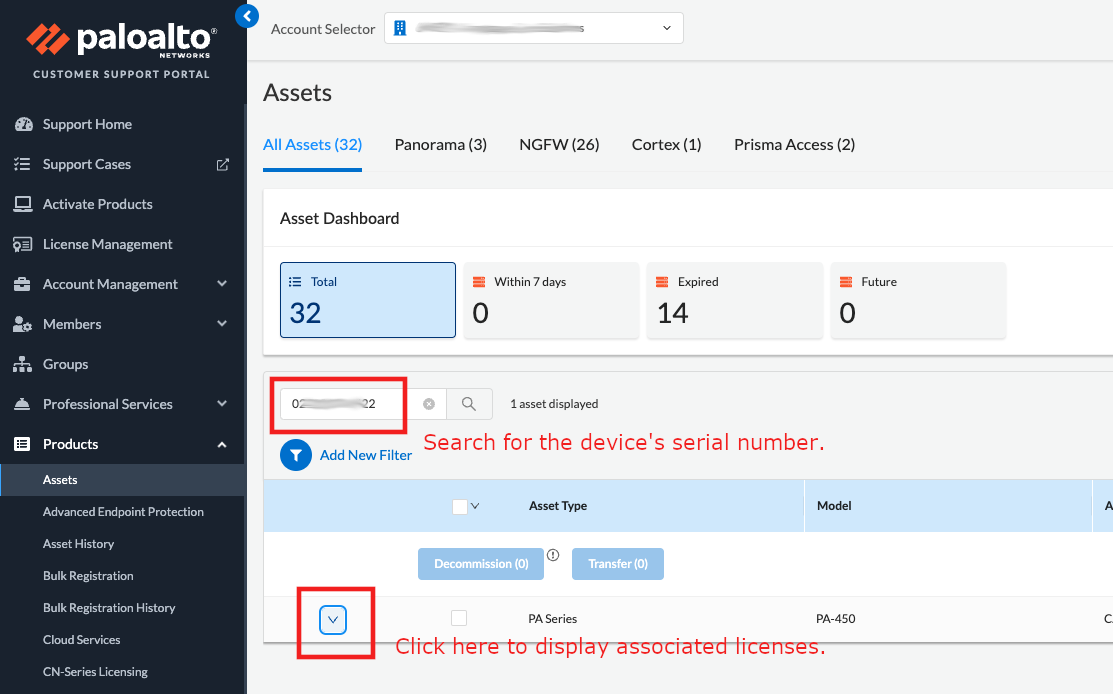Open Support Cases via its external-link icon
Image resolution: width=1113 pixels, height=694 pixels.
point(222,164)
